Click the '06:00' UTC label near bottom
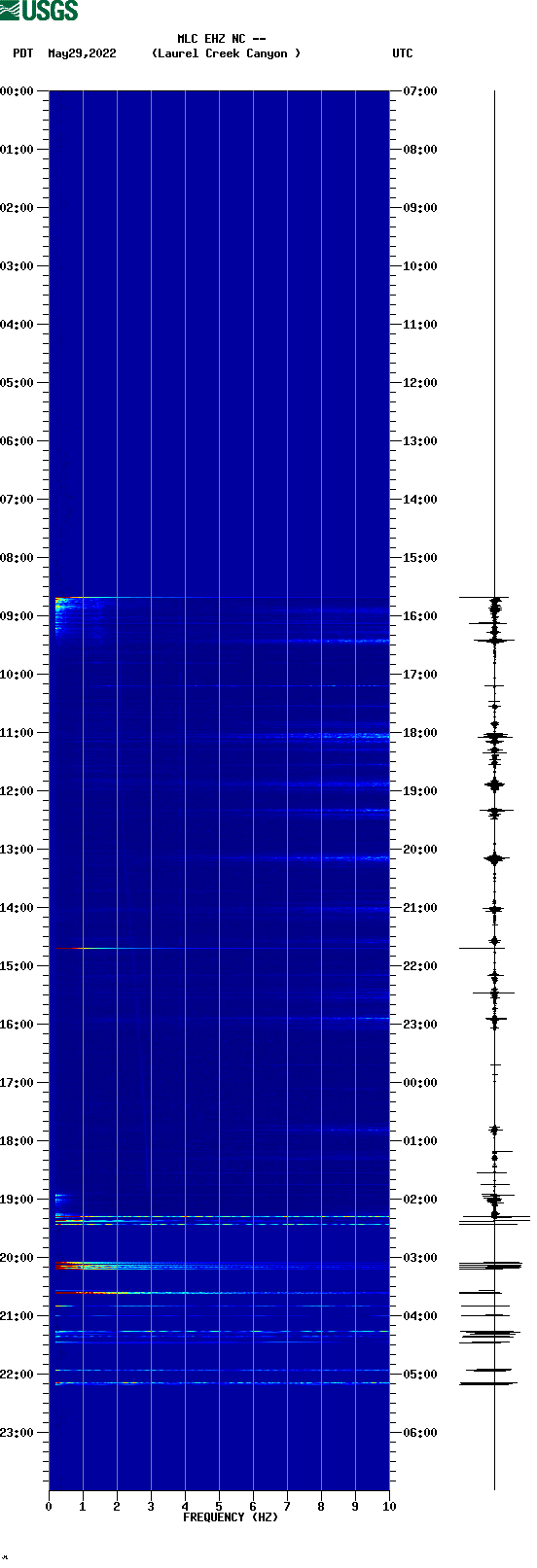This screenshot has width=537, height=1568. (420, 1433)
